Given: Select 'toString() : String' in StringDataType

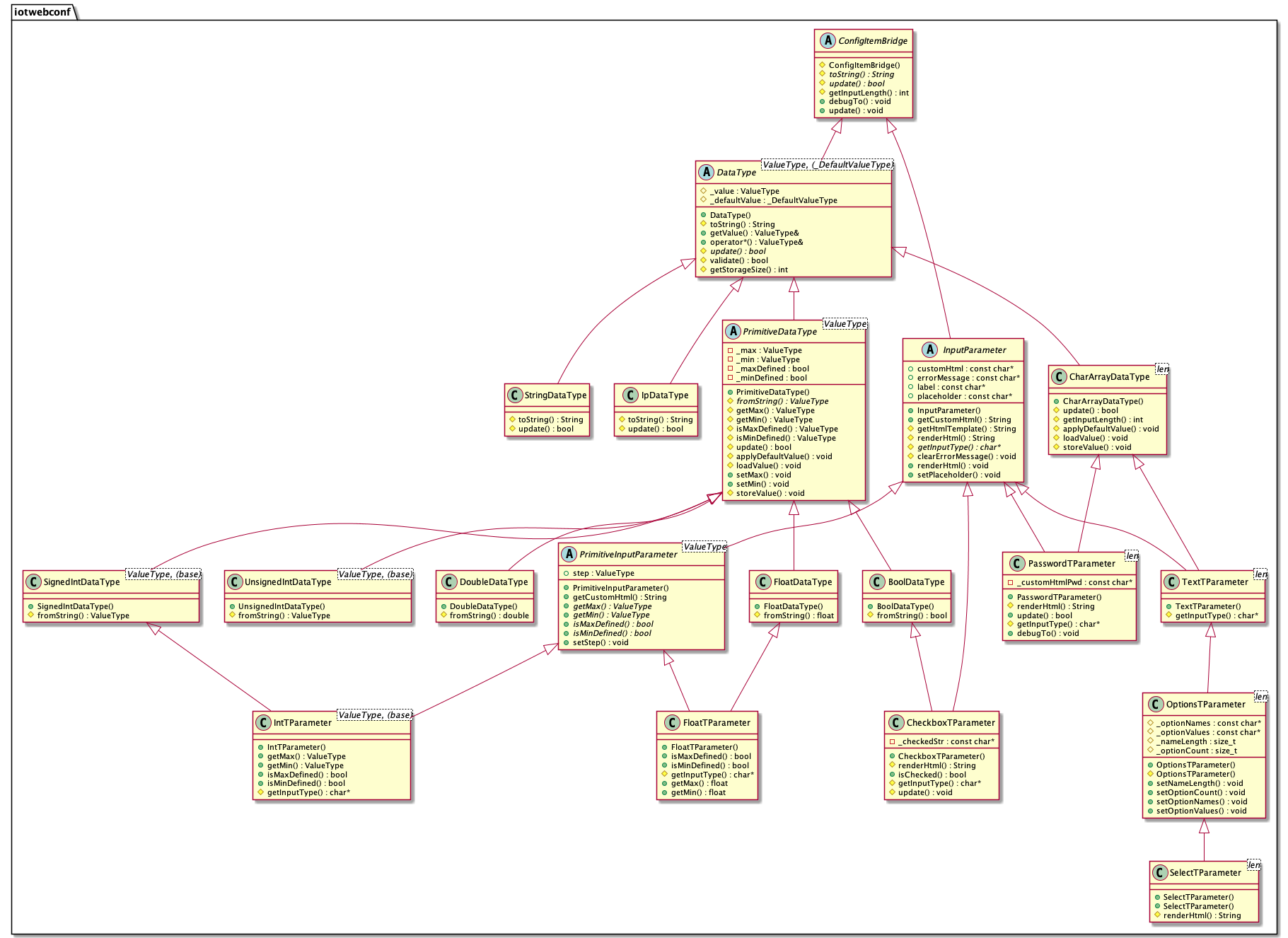Looking at the screenshot, I should pyautogui.click(x=551, y=419).
